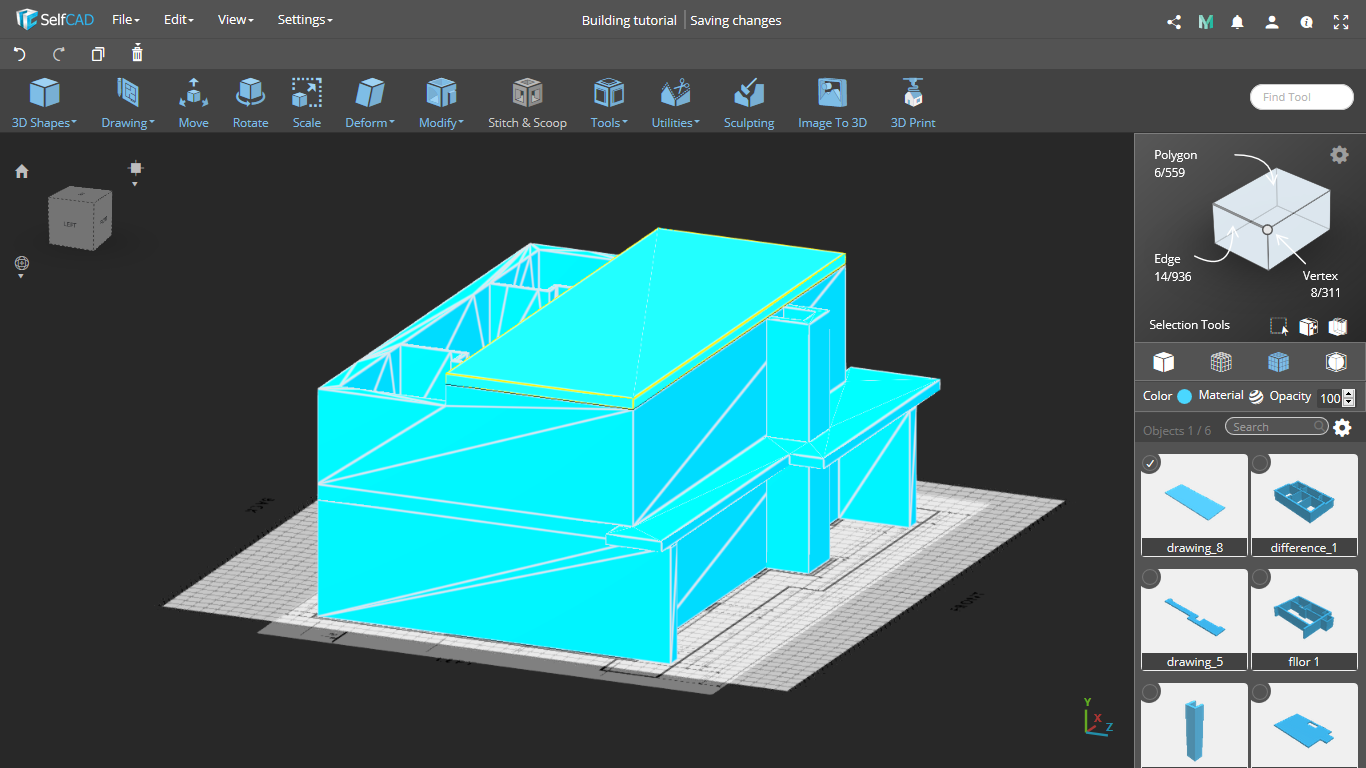Click the Home view icon
Viewport: 1366px width, 768px height.
click(x=22, y=171)
